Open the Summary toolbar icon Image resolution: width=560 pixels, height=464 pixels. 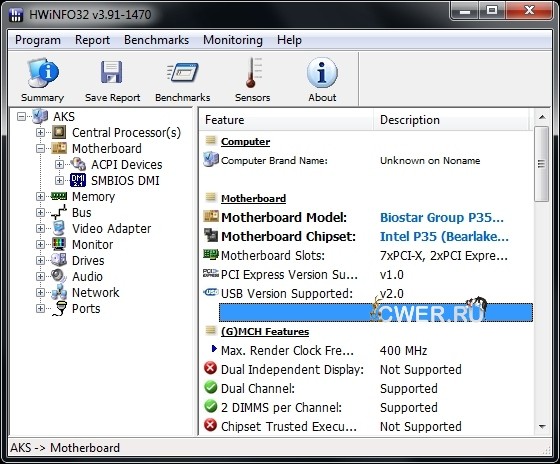[43, 73]
